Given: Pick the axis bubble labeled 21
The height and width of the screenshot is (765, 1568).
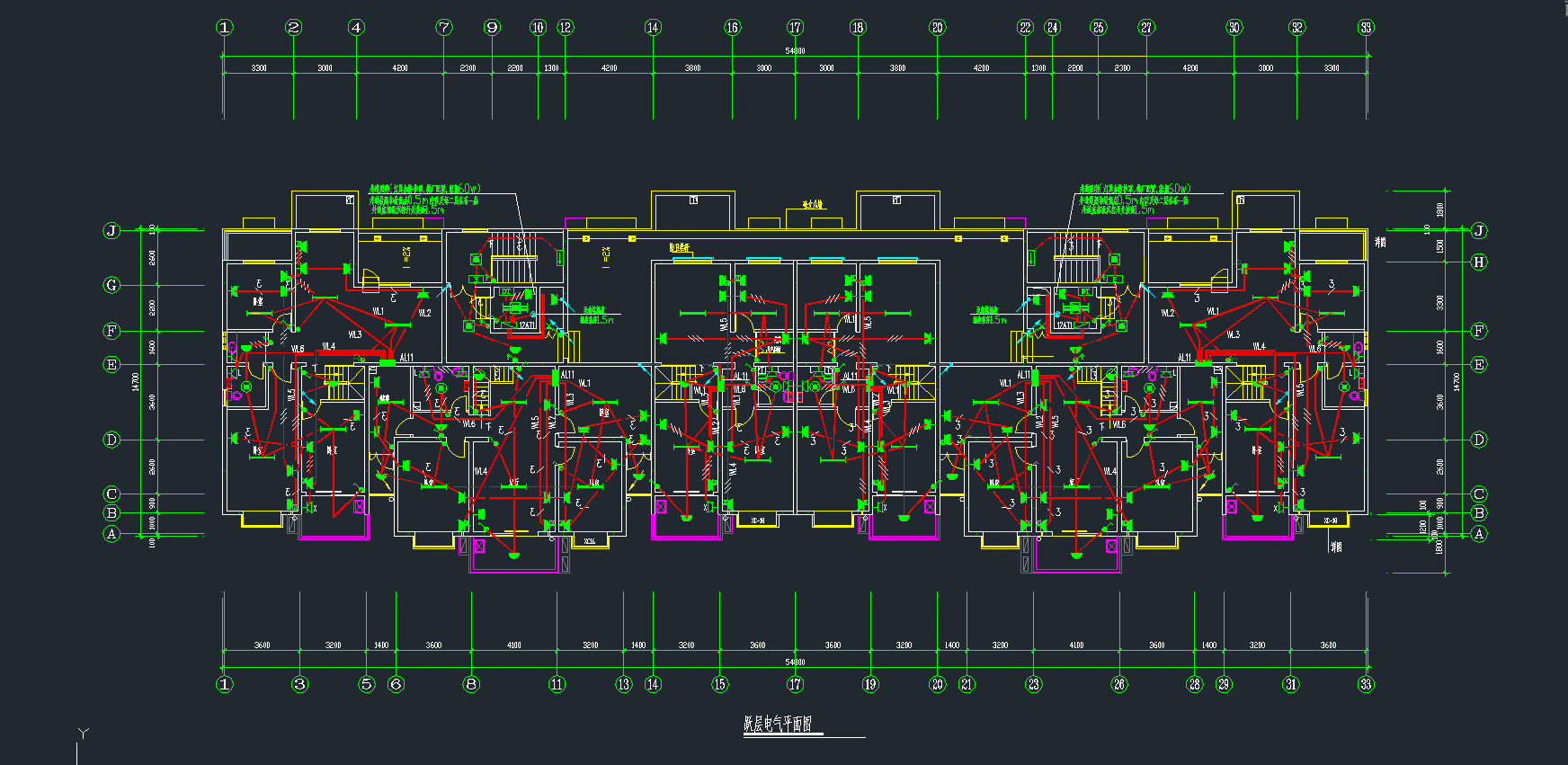Looking at the screenshot, I should click(x=967, y=684).
